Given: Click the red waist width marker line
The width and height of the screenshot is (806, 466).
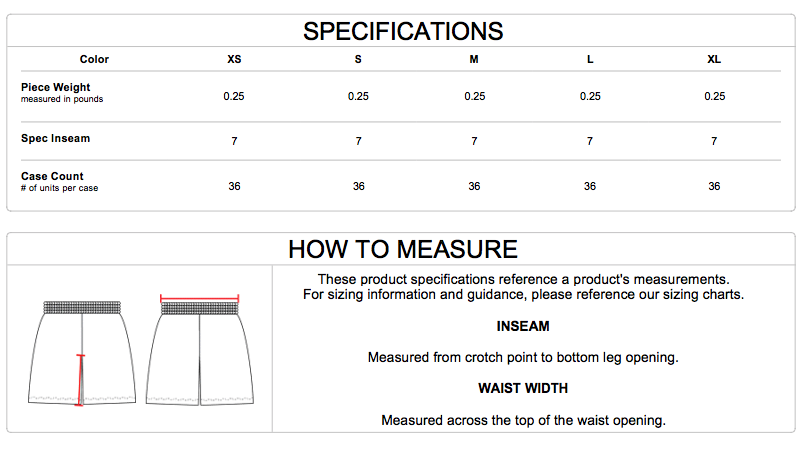Looking at the screenshot, I should click(200, 297).
